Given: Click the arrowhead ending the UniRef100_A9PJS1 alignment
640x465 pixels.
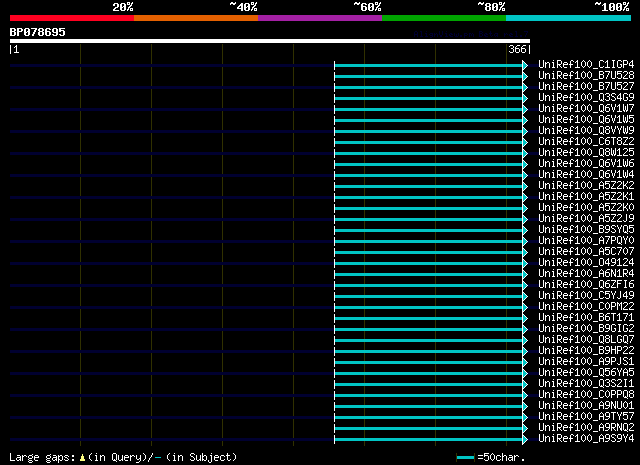Looking at the screenshot, I should click(525, 363).
